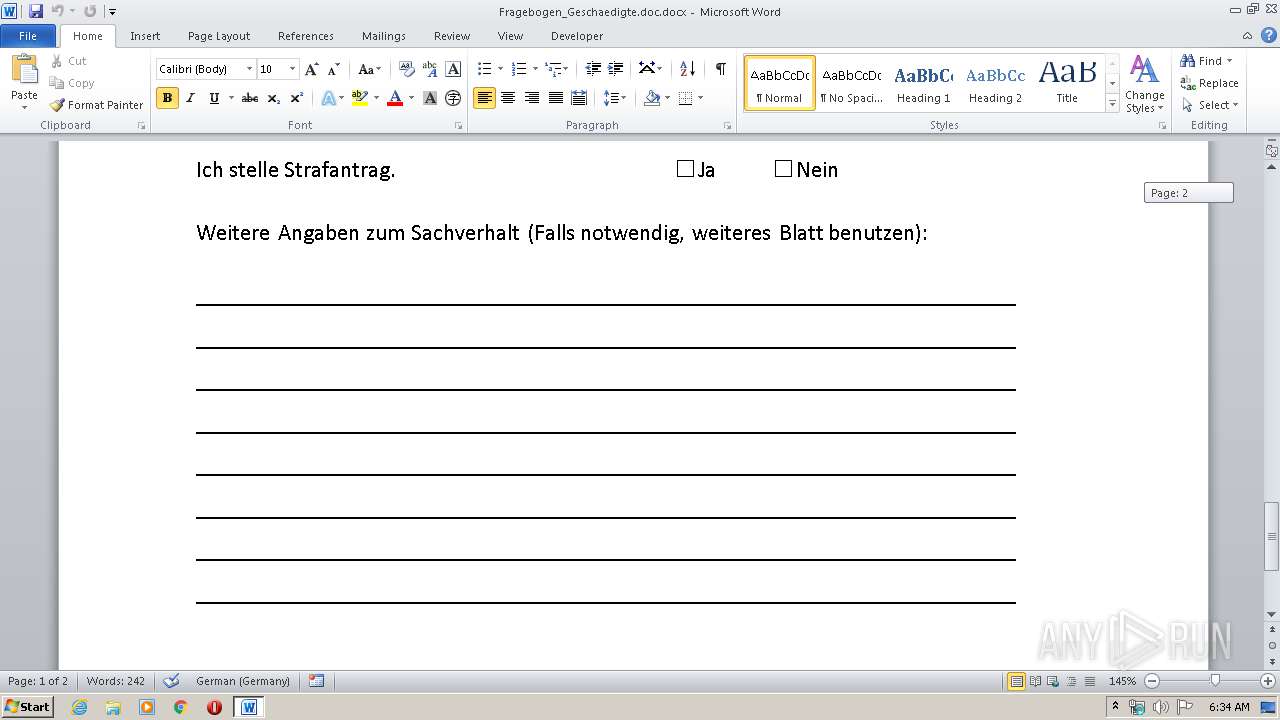Apply Distributed alignment
This screenshot has height=720, width=1280.
coord(579,98)
